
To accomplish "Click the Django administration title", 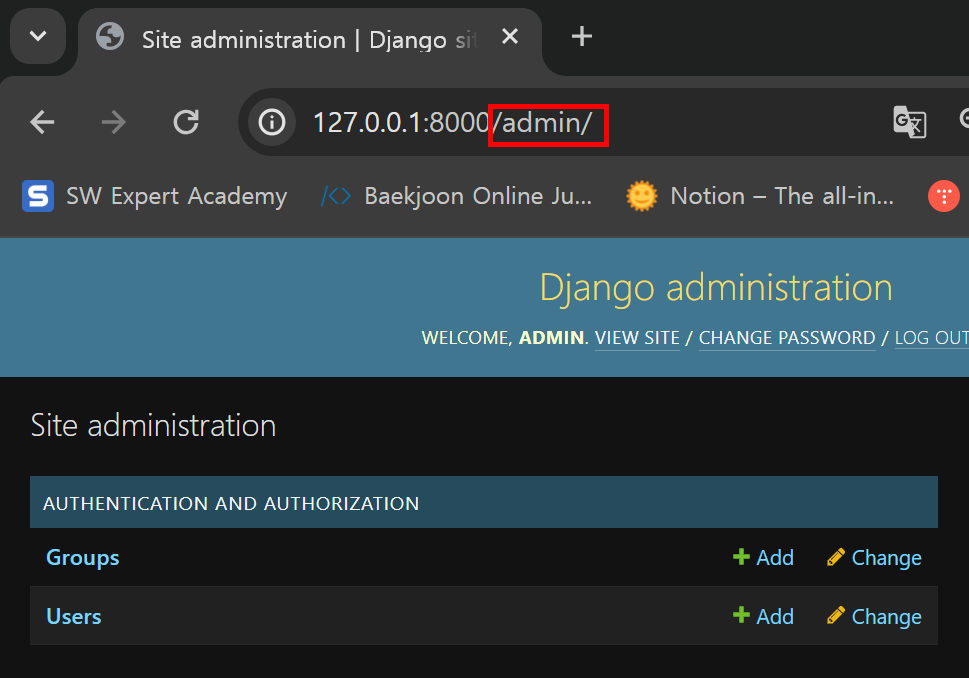I will (716, 288).
